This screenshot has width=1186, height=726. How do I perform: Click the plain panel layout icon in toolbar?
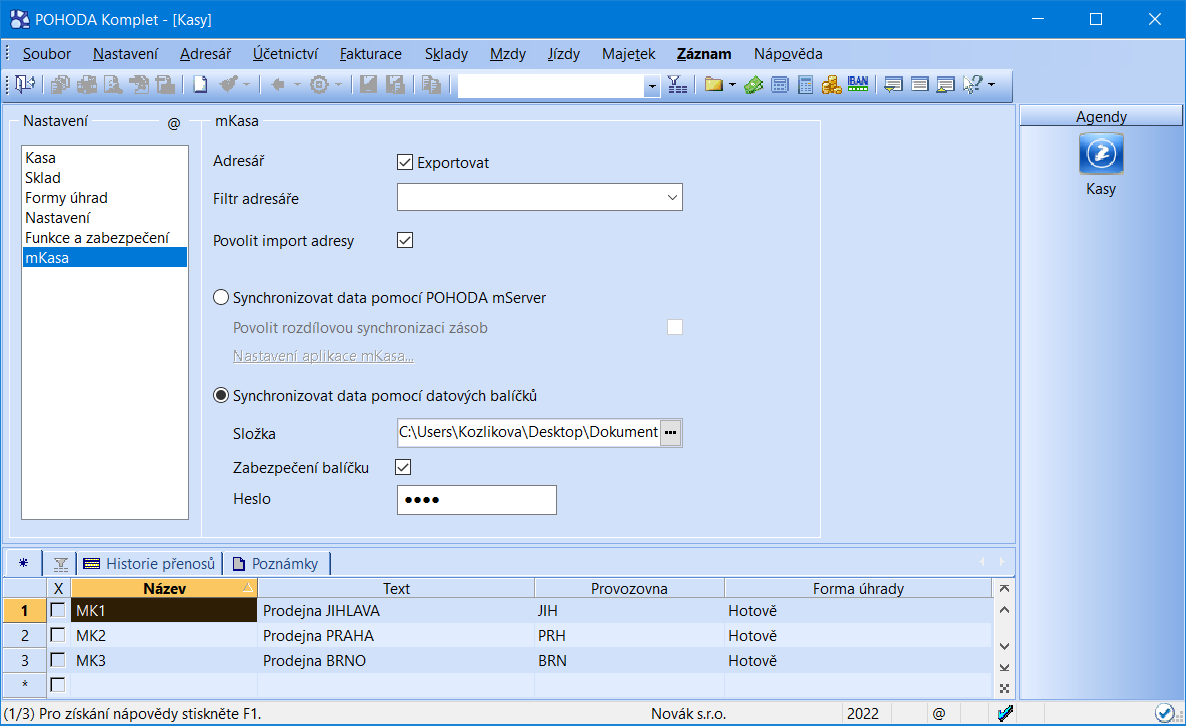(x=920, y=85)
